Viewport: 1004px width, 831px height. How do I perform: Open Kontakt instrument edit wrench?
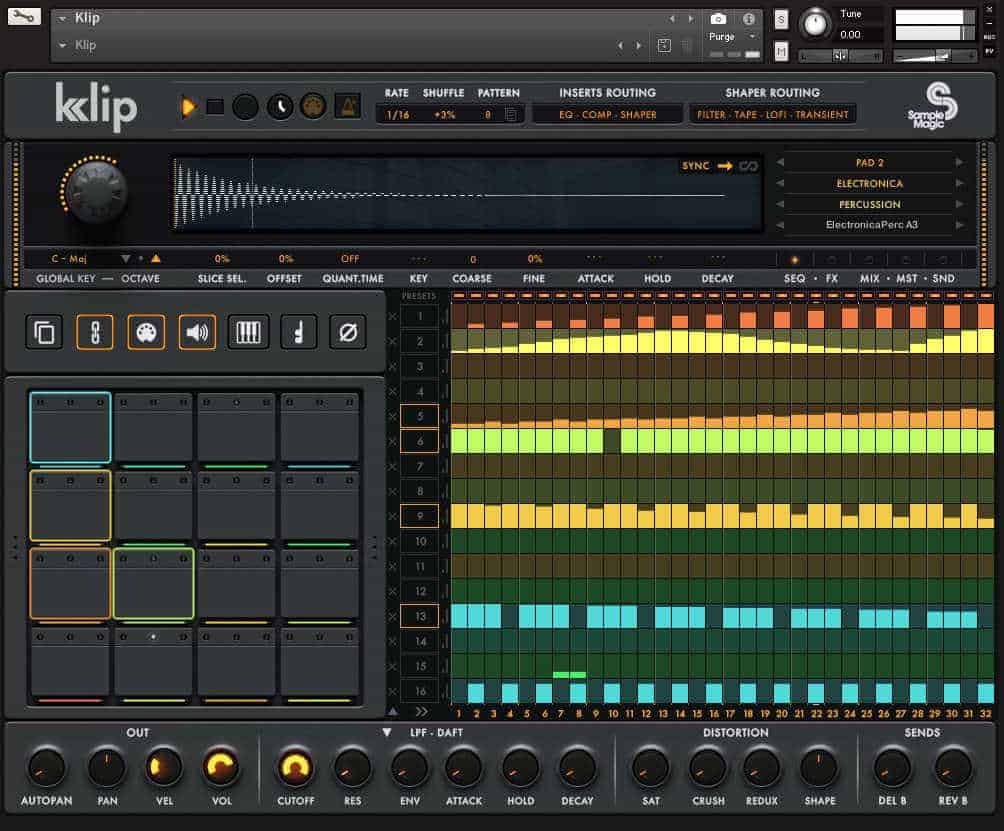[x=24, y=16]
